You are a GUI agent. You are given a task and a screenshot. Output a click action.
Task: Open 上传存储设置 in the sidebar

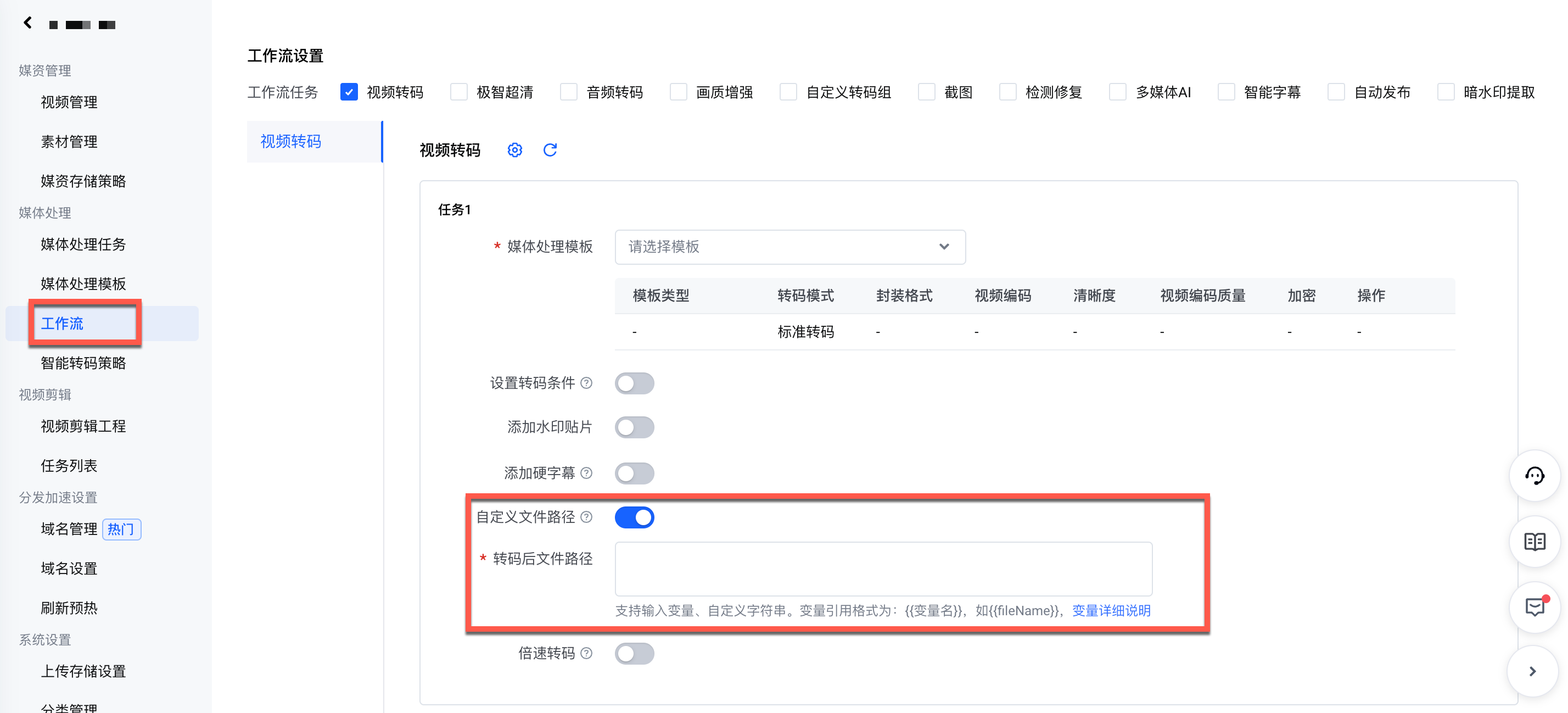click(x=83, y=672)
